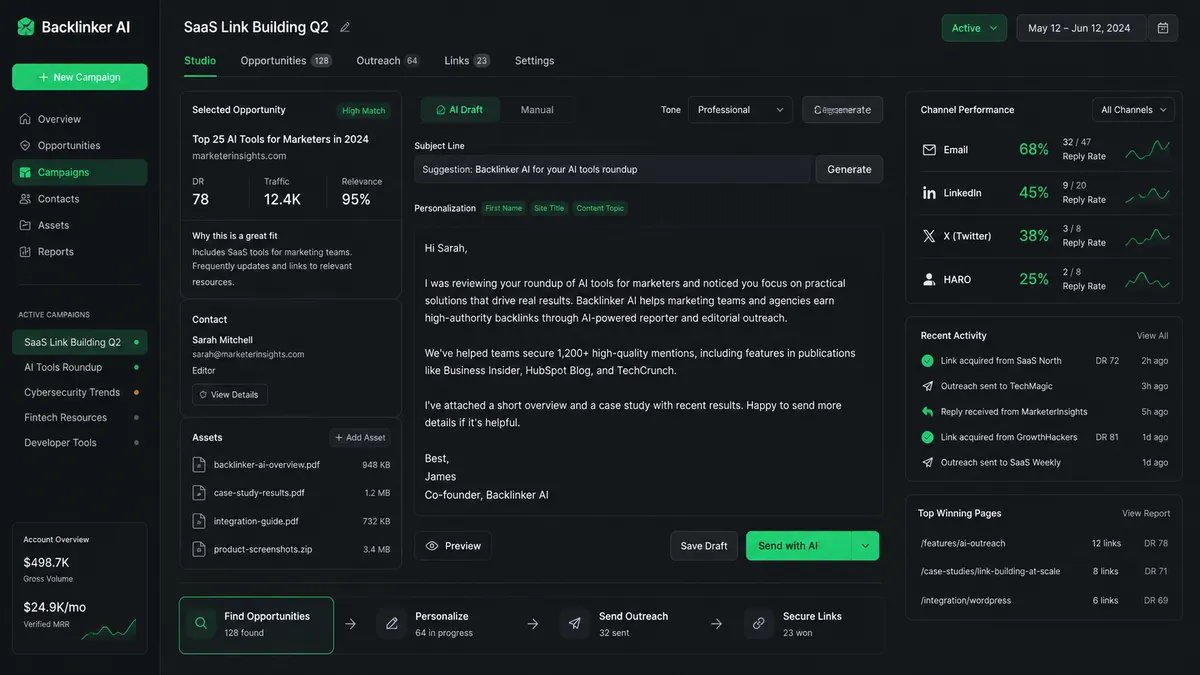
Task: Click reply arrow icon for MarketerInsights activity
Action: coord(927,412)
